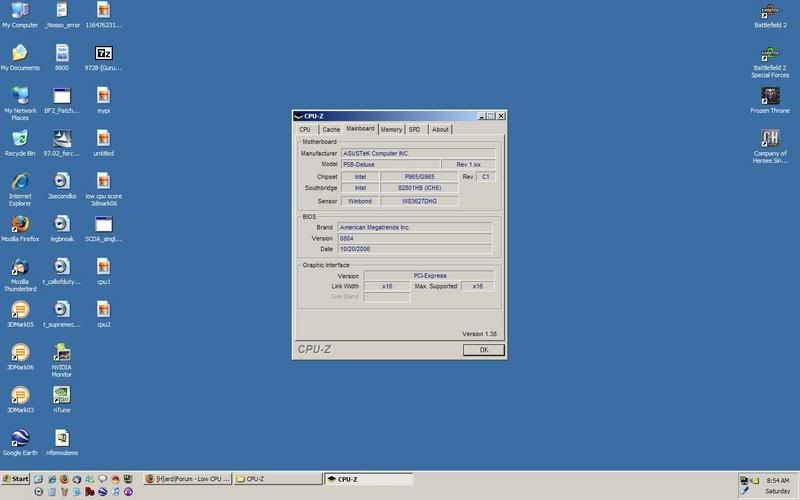Select the BIOS Version 0804 value
800x500 pixels.
coord(415,238)
